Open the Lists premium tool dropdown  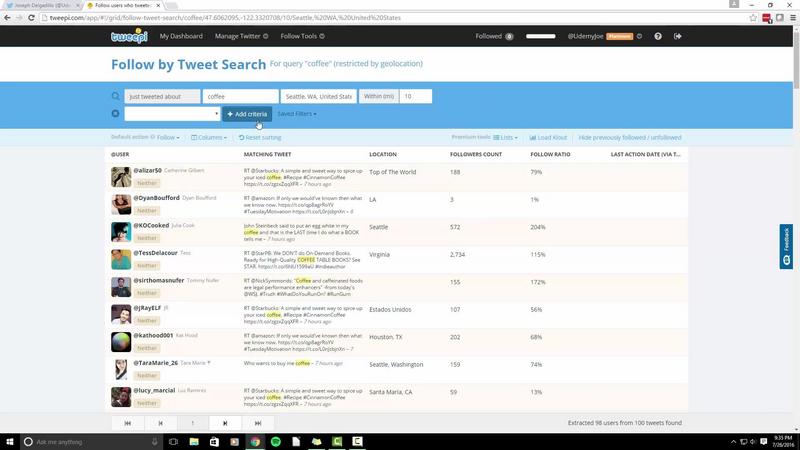point(505,138)
